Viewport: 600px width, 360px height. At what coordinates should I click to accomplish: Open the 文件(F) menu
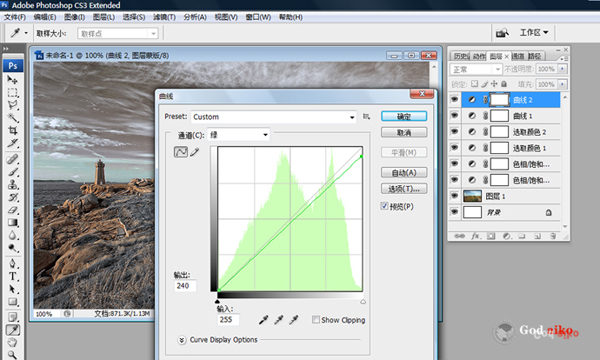15,17
